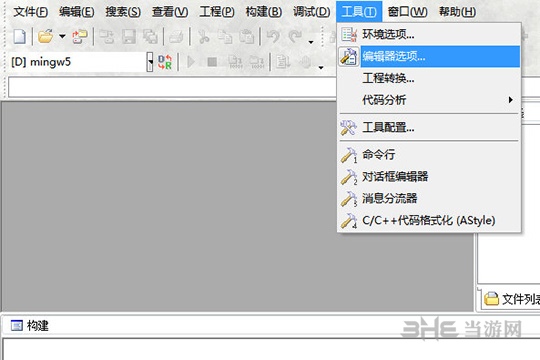
Task: Click the open folder icon in the toolbar
Action: click(45, 36)
